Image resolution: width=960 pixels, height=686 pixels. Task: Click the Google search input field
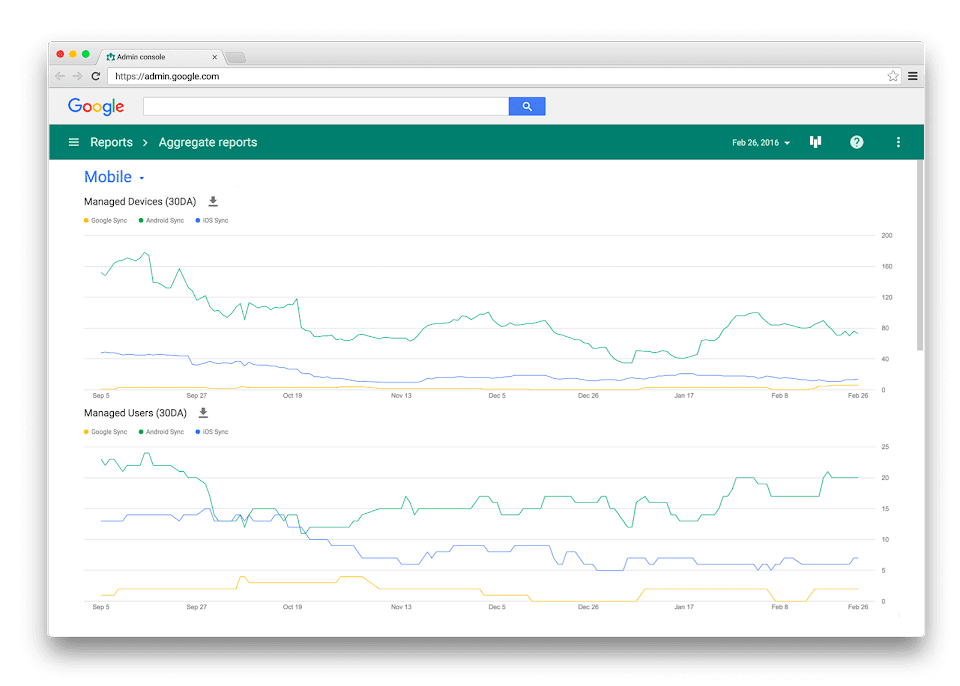[326, 107]
